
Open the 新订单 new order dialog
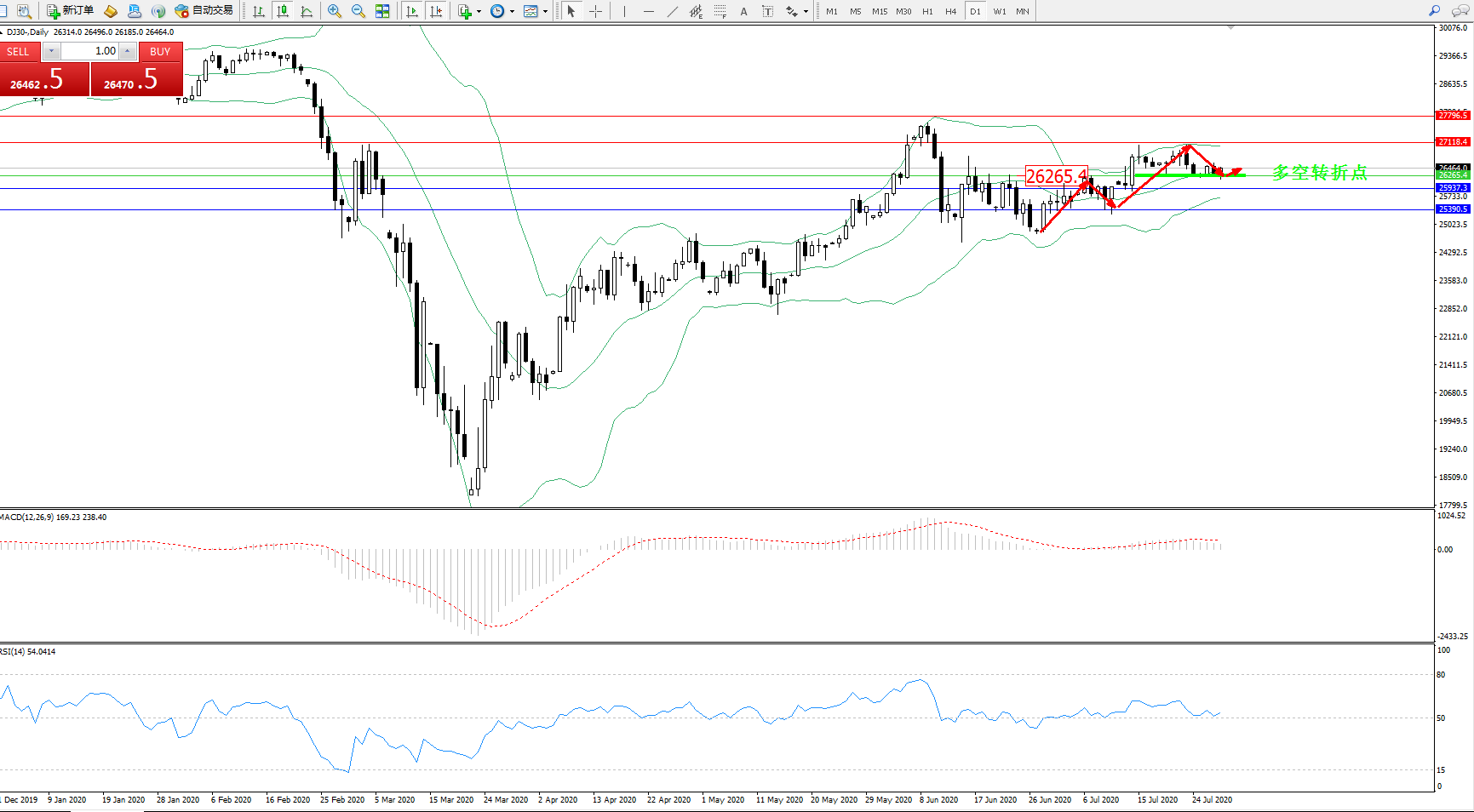point(70,11)
